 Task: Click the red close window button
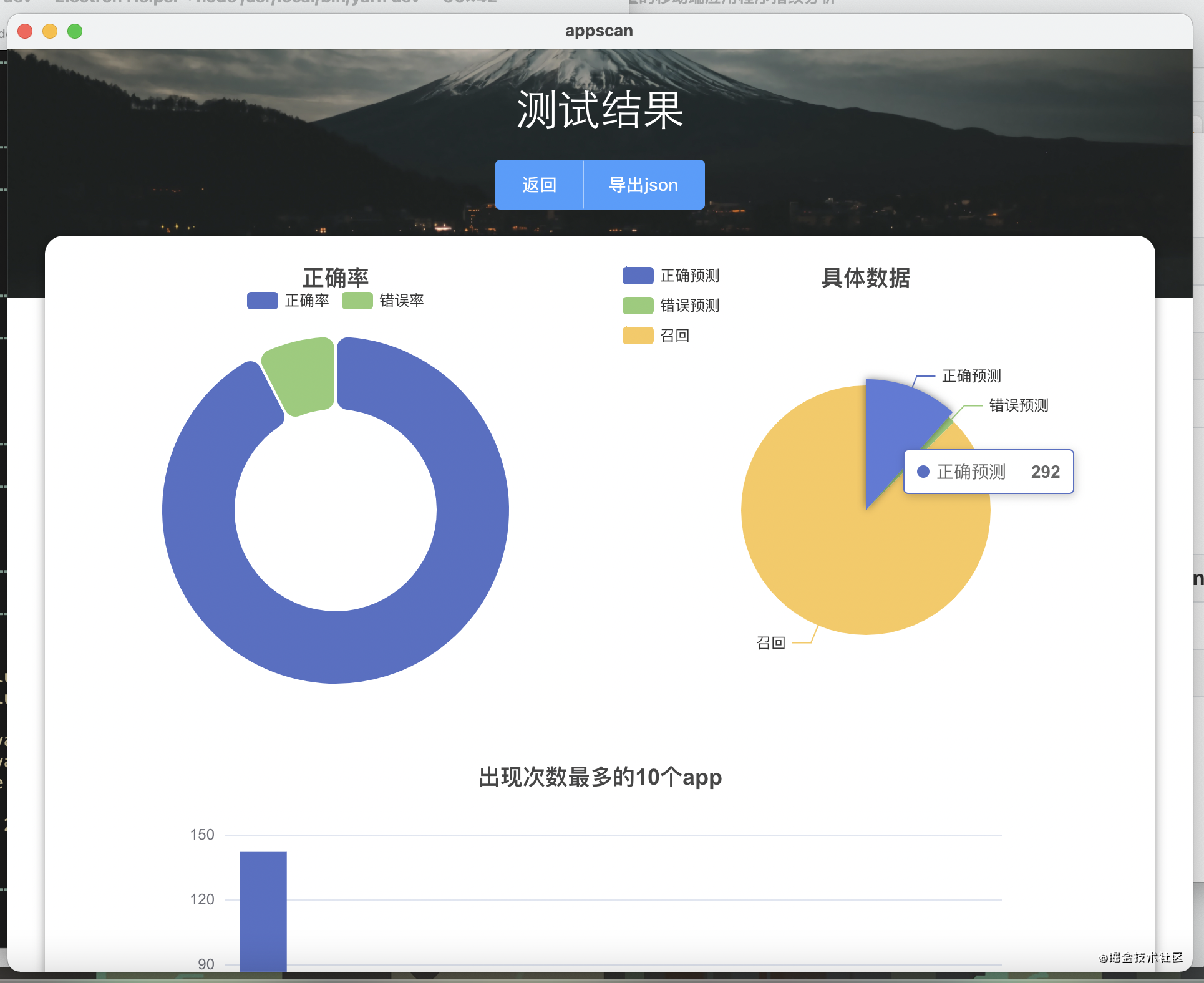(x=25, y=31)
